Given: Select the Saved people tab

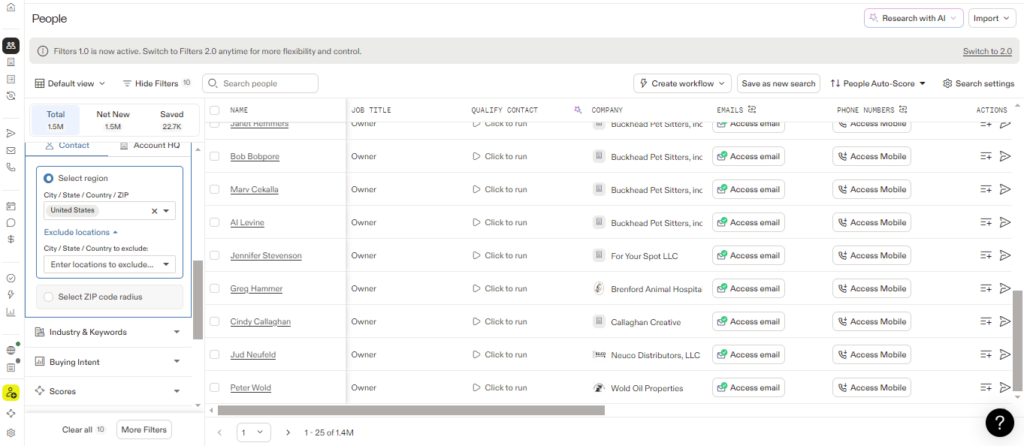Looking at the screenshot, I should [x=171, y=120].
